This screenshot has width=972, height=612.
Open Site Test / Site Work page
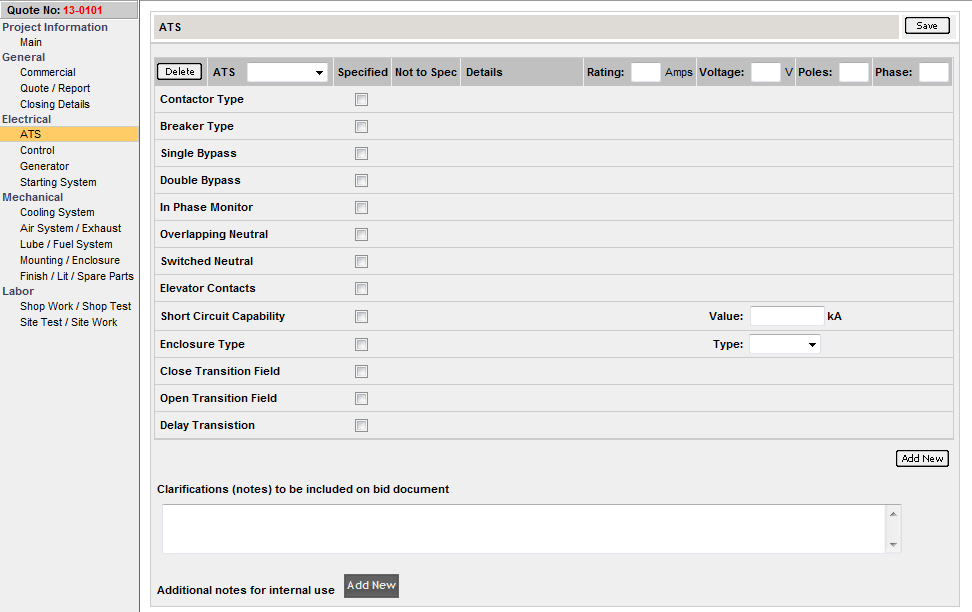tap(68, 322)
